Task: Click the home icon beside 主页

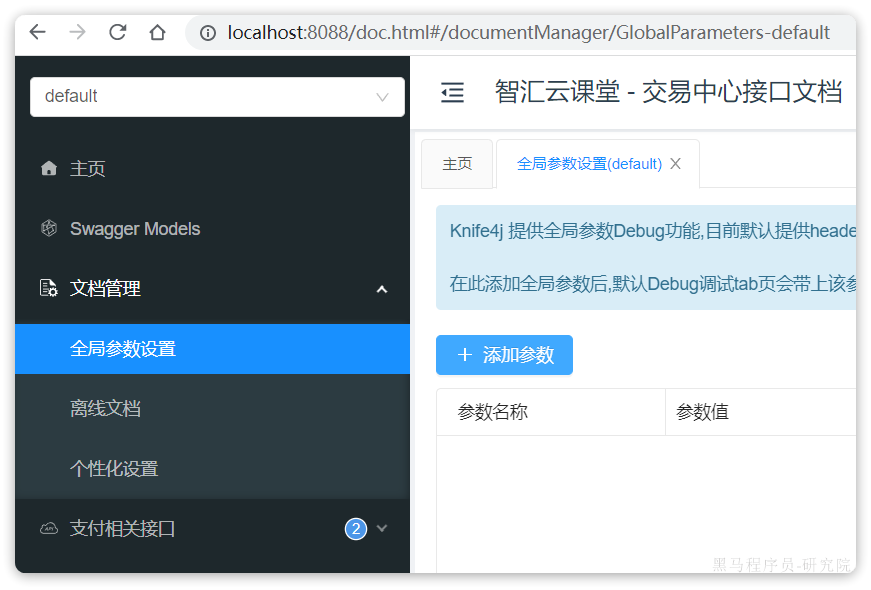Action: (49, 168)
